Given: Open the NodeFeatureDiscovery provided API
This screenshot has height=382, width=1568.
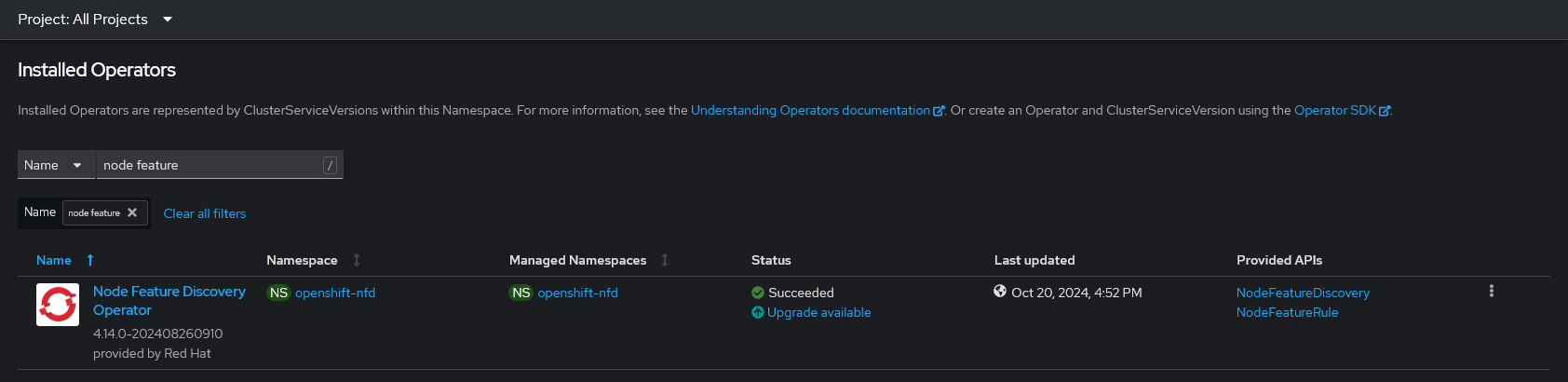Looking at the screenshot, I should click(x=1303, y=293).
